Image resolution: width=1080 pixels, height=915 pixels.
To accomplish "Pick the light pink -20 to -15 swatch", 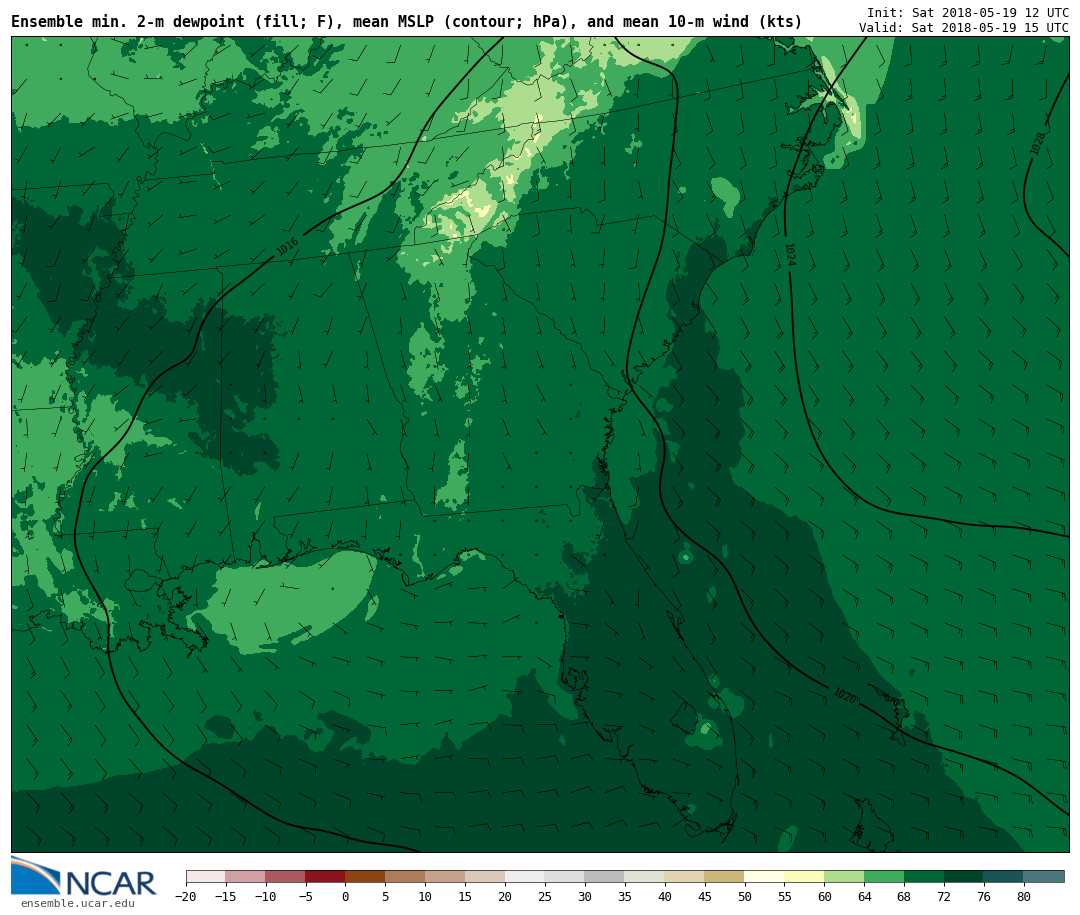I will coord(205,877).
